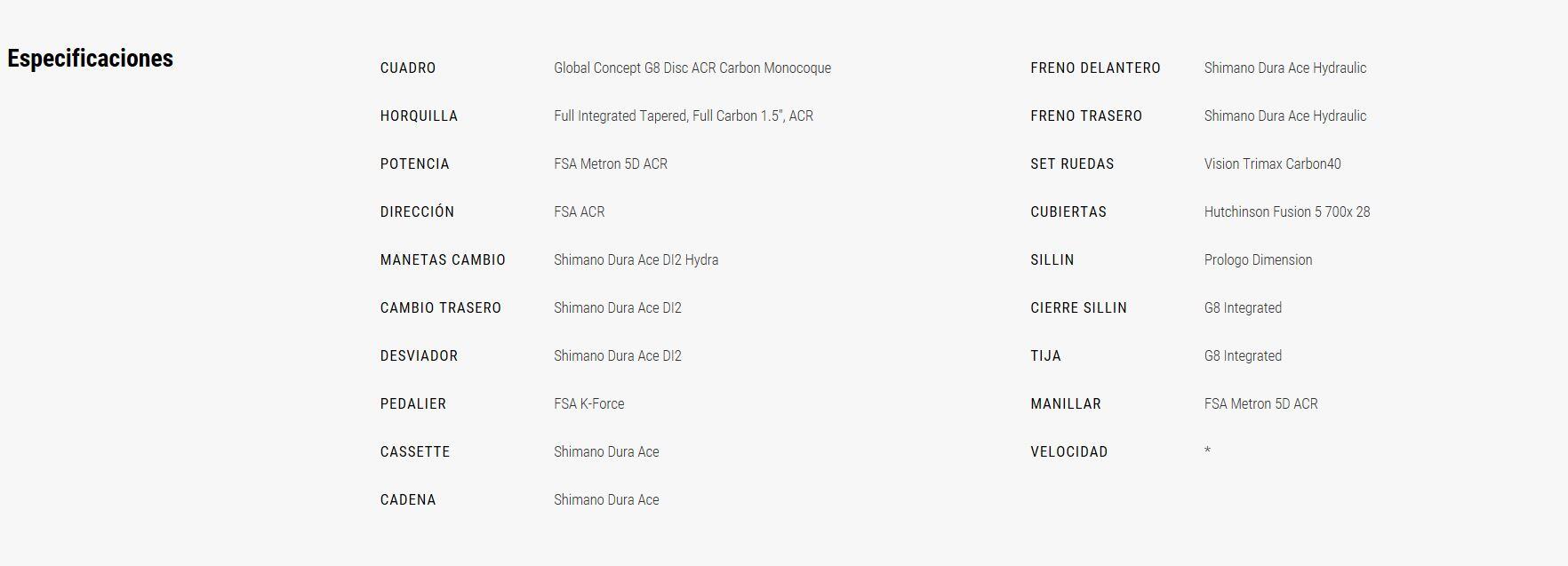1568x566 pixels.
Task: Select the CAMBIO TRASERO label
Action: pos(441,308)
